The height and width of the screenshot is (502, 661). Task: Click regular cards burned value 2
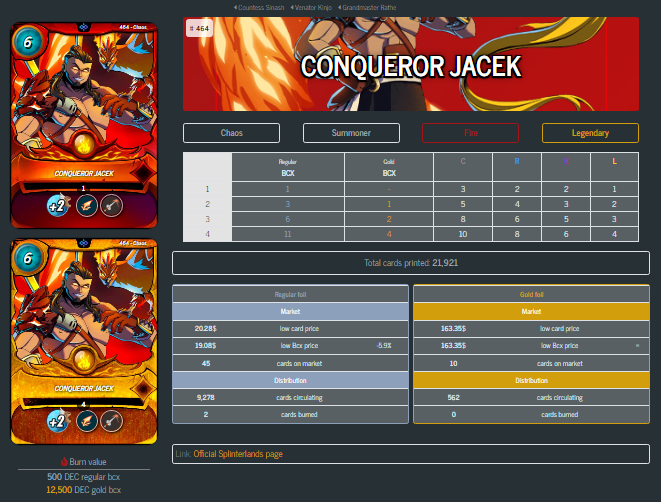tap(206, 415)
